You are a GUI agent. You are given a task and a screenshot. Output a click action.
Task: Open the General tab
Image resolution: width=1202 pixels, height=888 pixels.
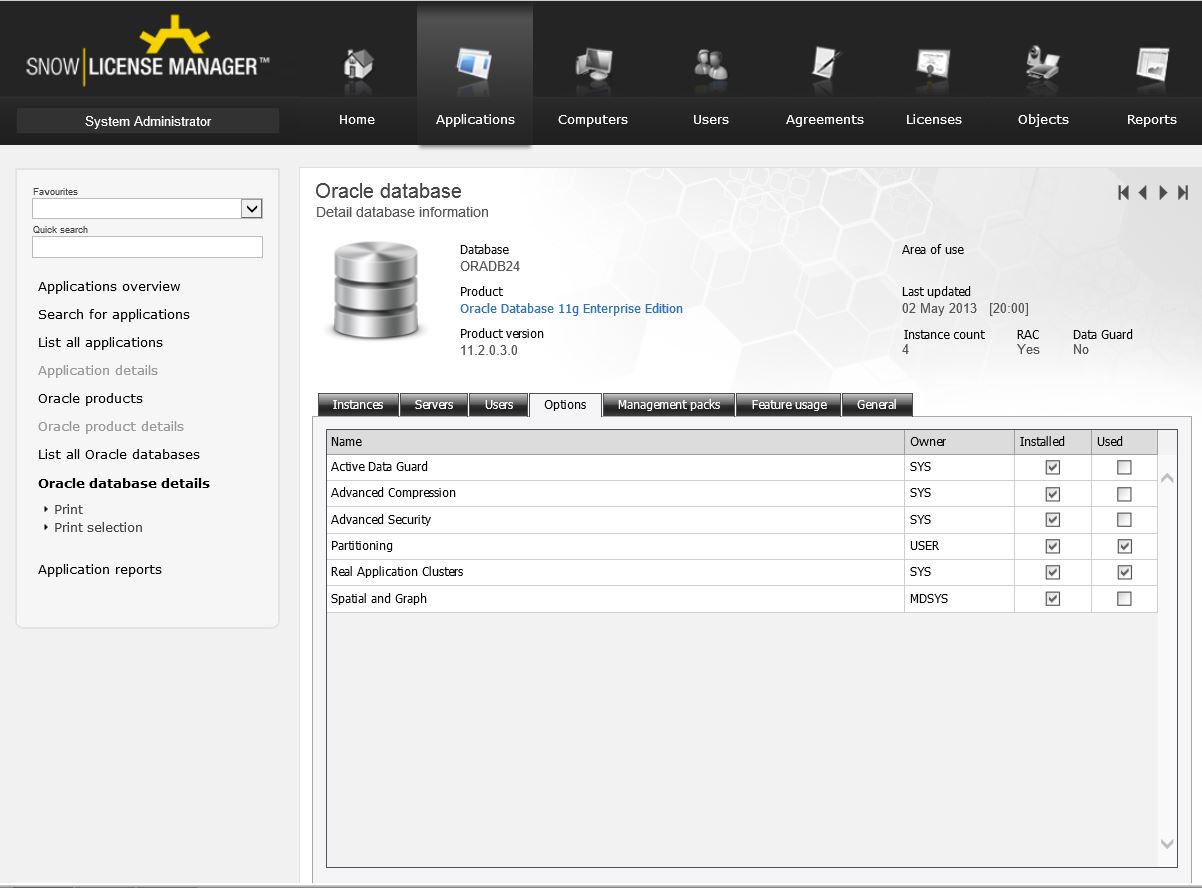(877, 405)
